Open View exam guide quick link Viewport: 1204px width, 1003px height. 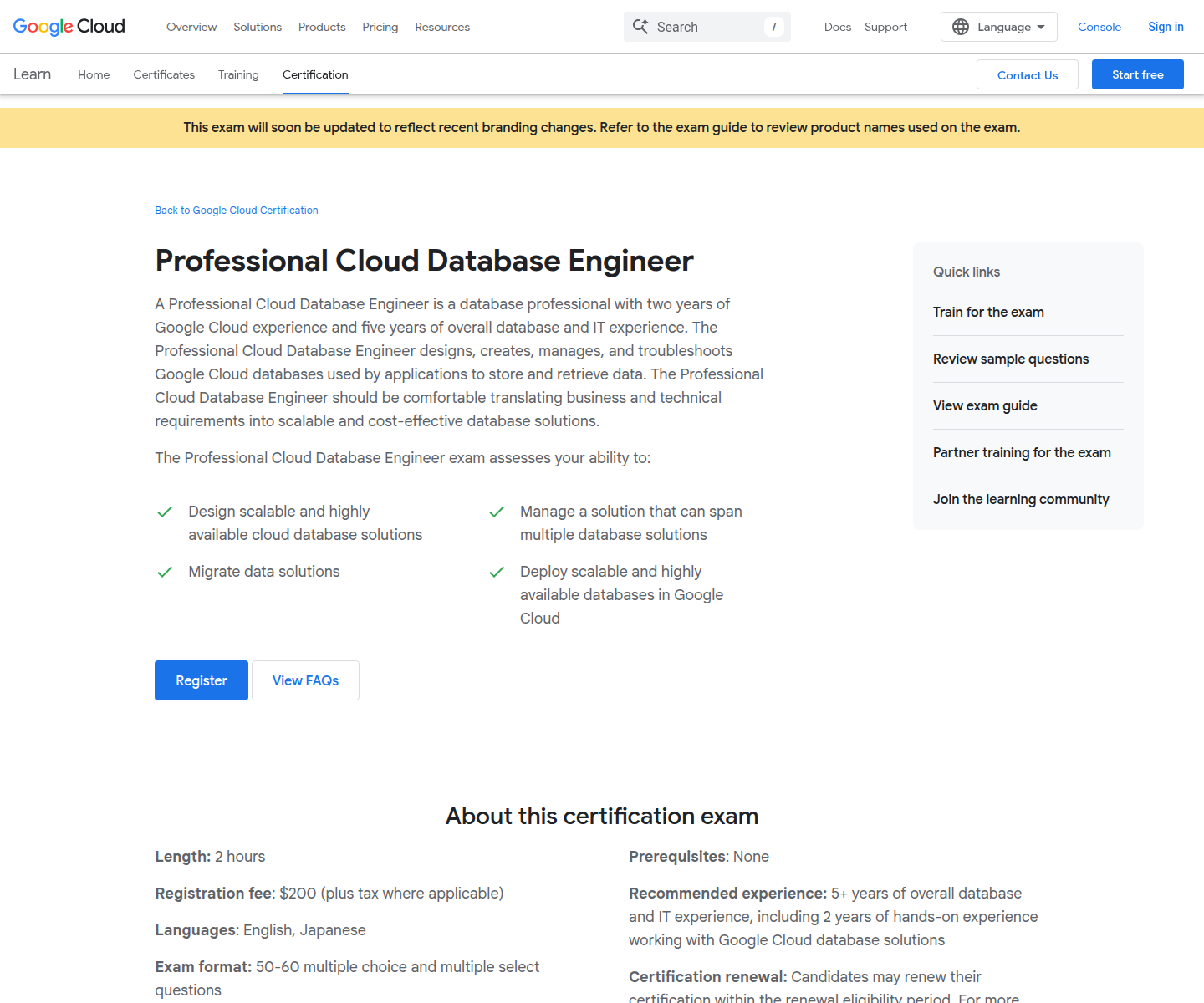pos(985,405)
